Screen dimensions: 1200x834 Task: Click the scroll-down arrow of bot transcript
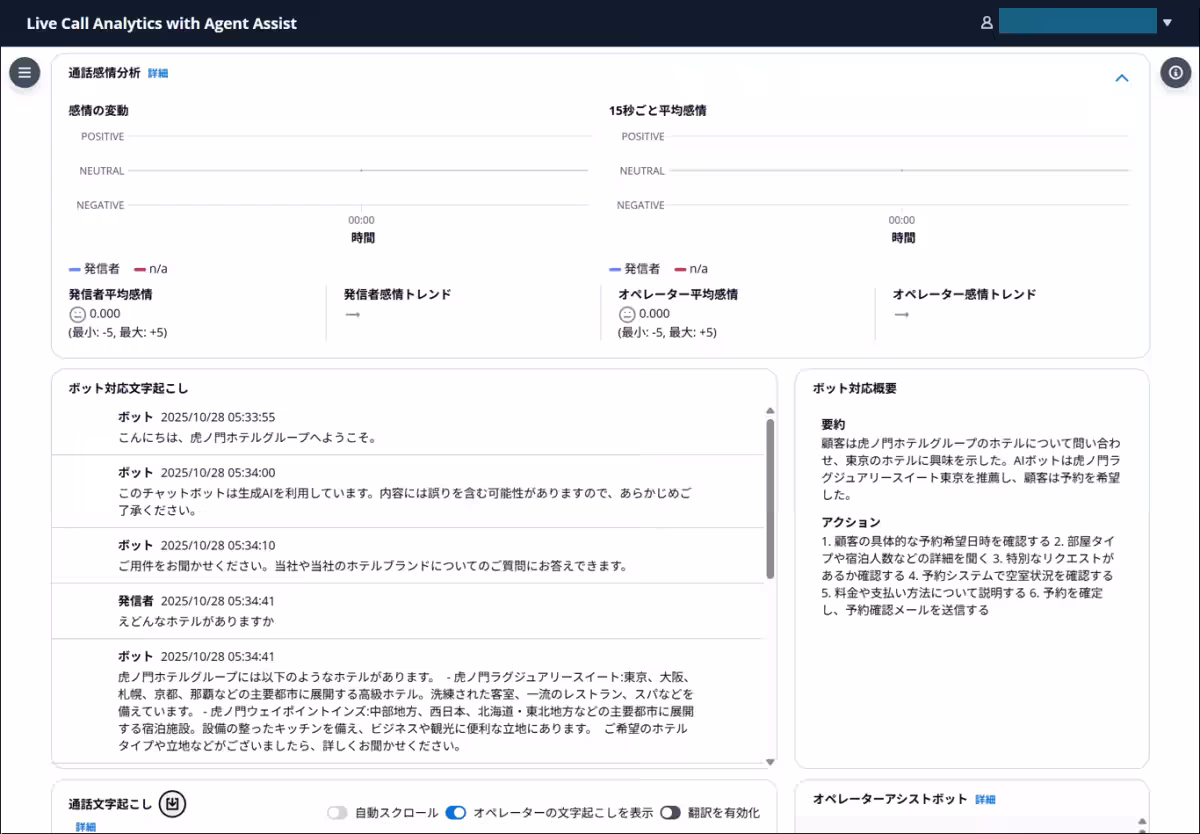click(x=770, y=762)
